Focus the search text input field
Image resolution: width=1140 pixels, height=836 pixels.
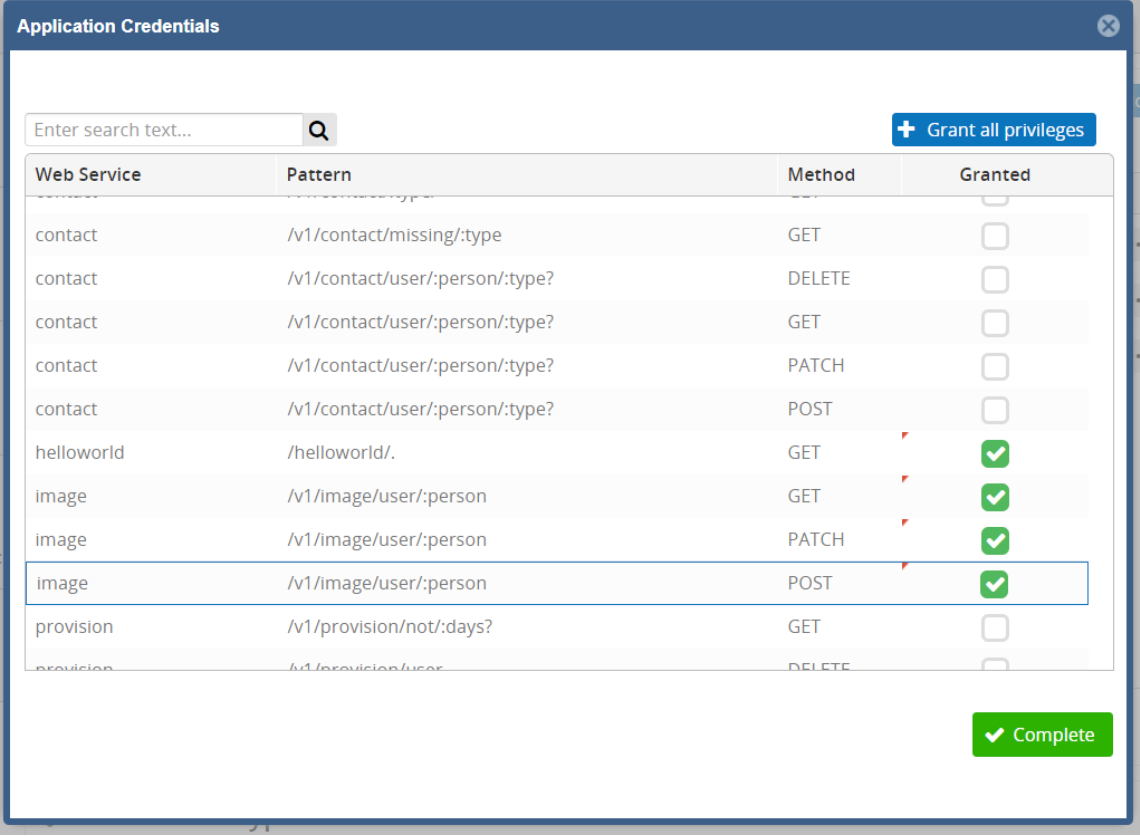pos(164,130)
